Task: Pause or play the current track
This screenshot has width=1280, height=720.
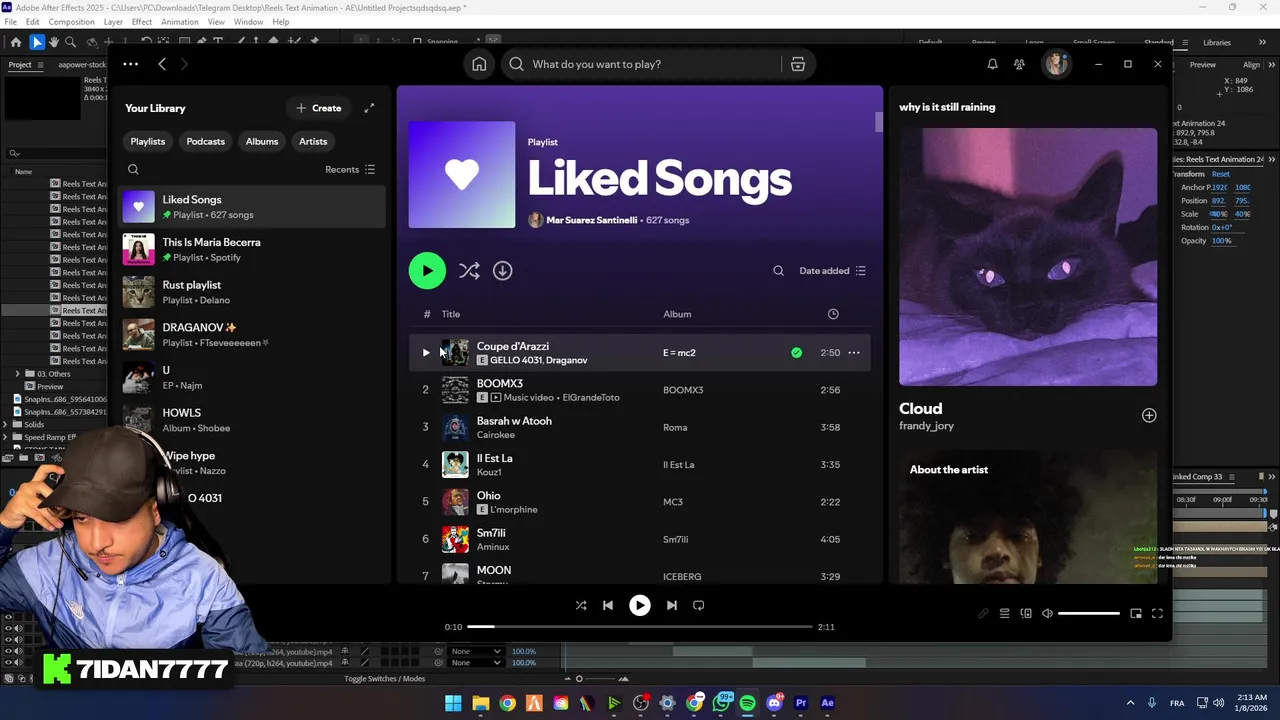Action: coord(640,605)
